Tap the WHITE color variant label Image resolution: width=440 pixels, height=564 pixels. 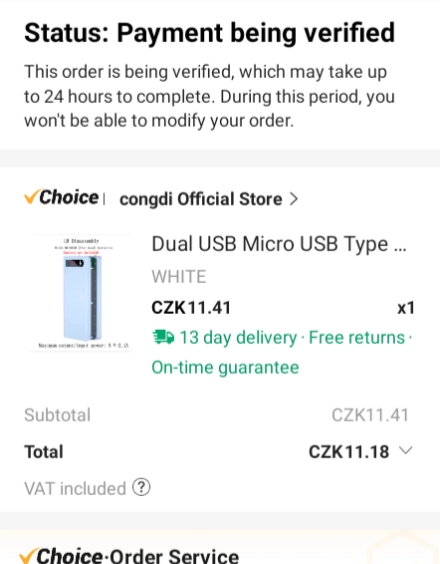click(179, 277)
